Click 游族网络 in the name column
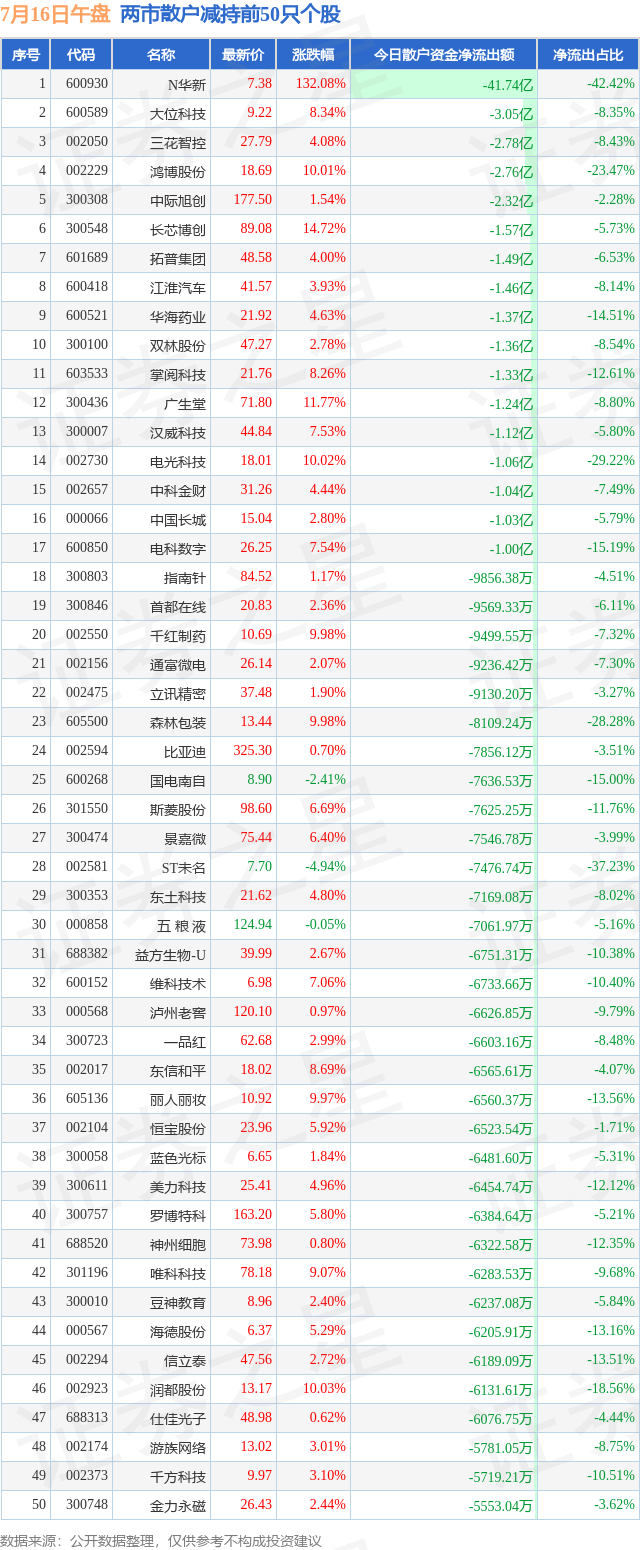The height and width of the screenshot is (1550, 640). coord(178,1447)
